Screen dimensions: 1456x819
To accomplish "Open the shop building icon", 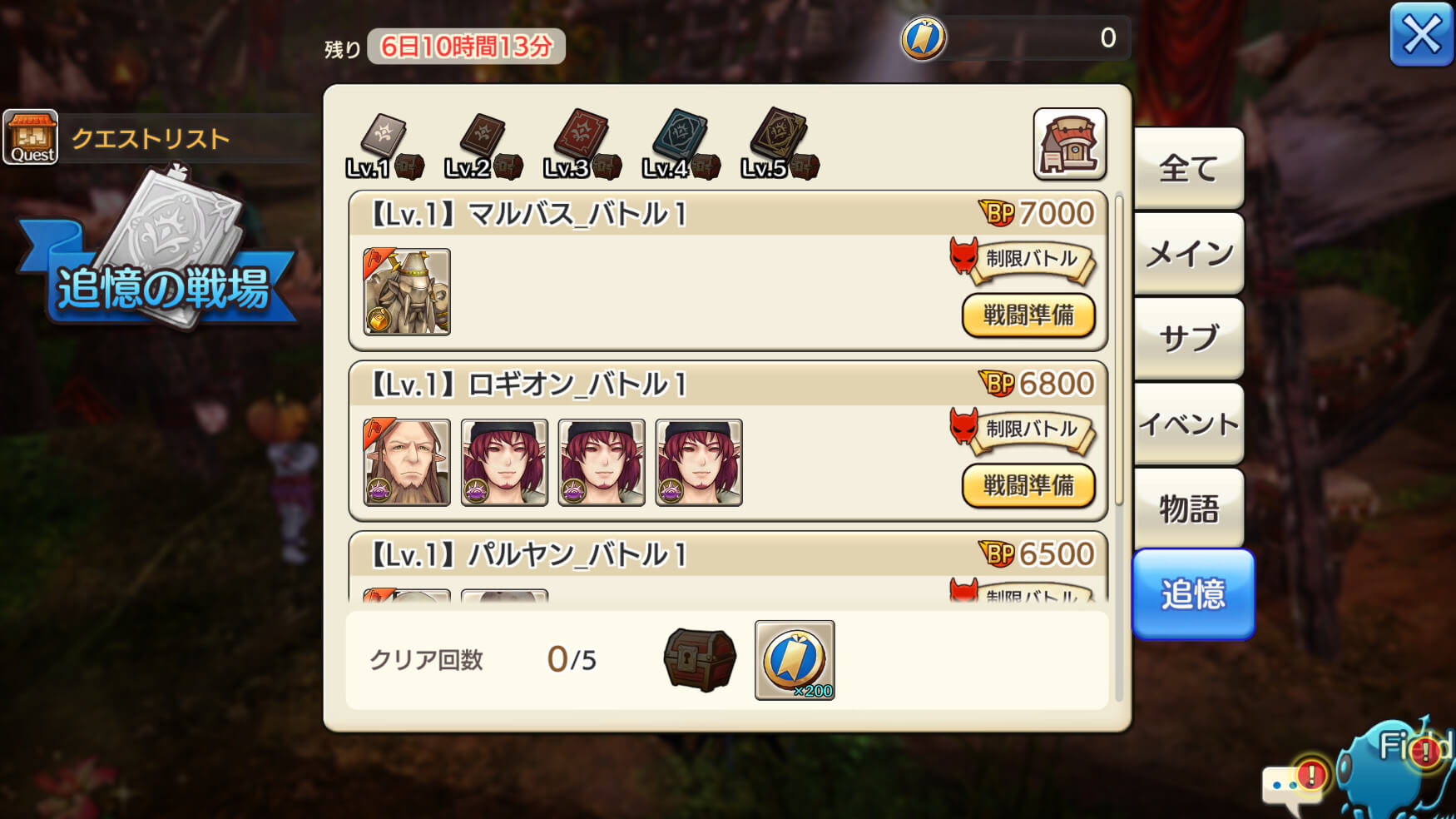I will click(x=1070, y=144).
